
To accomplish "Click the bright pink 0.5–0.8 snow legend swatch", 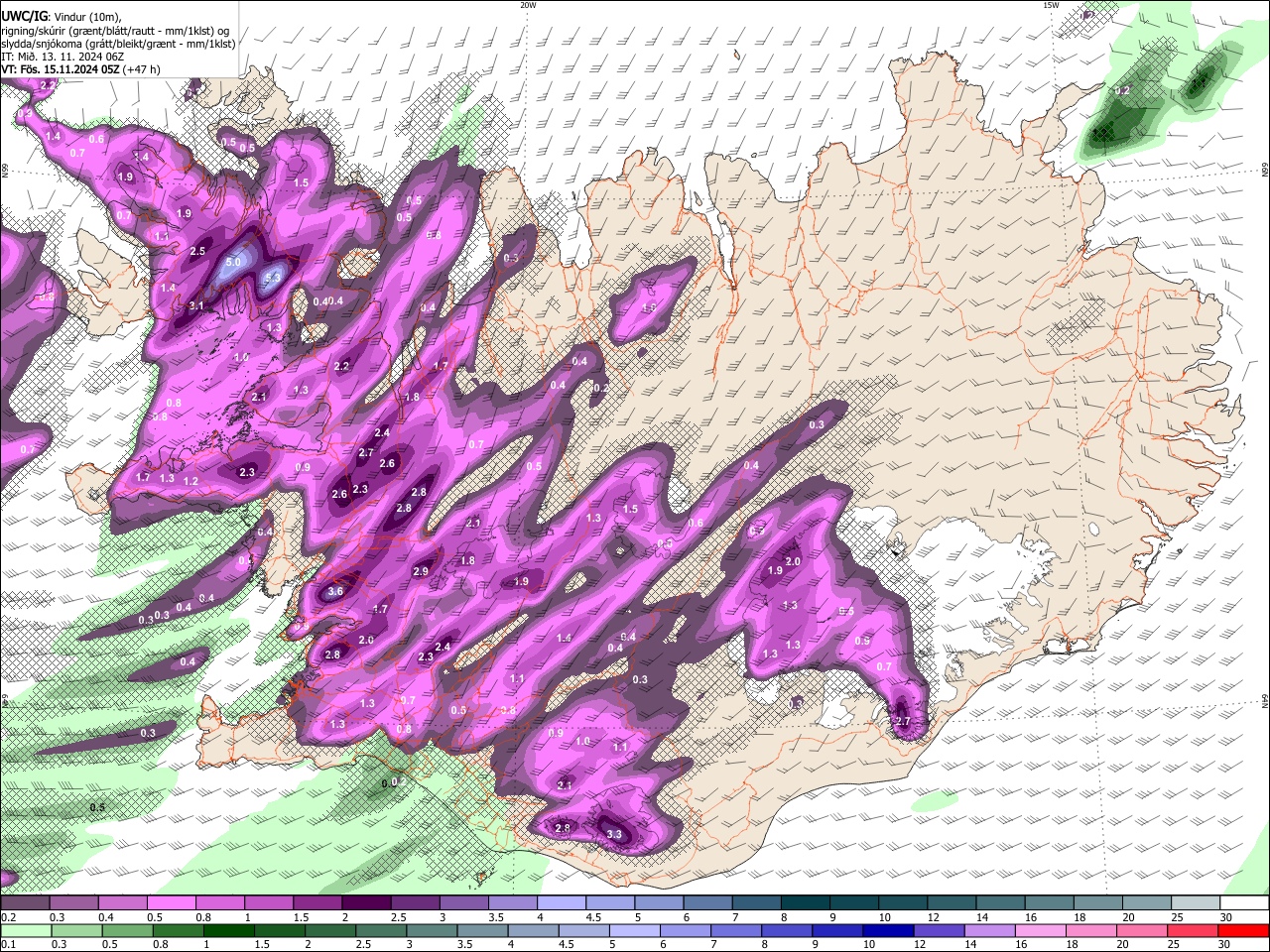I will [173, 903].
